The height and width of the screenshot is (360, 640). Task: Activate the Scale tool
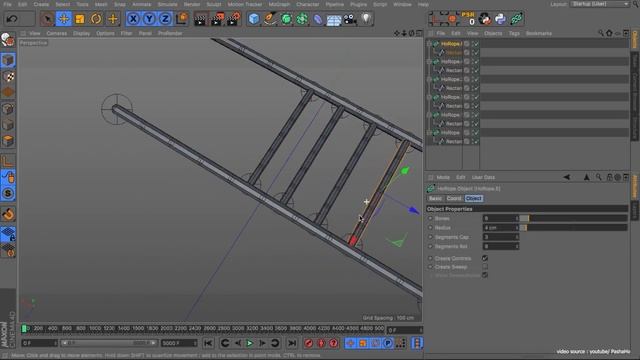pos(80,19)
